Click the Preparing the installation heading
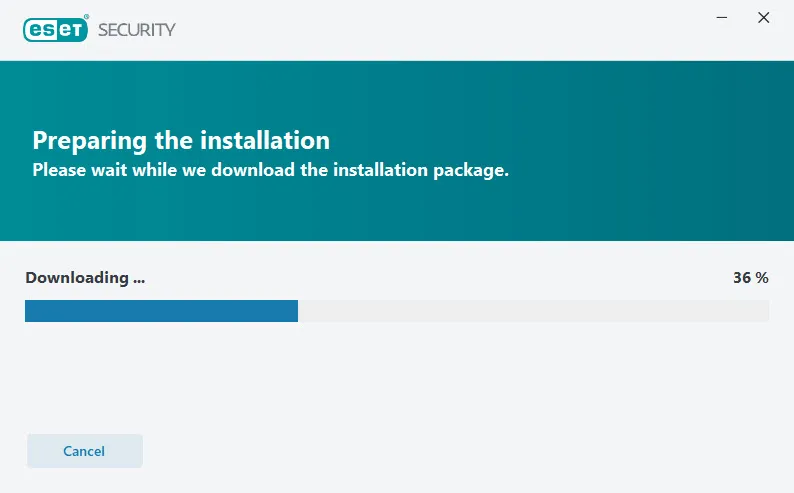The image size is (794, 493). [181, 141]
